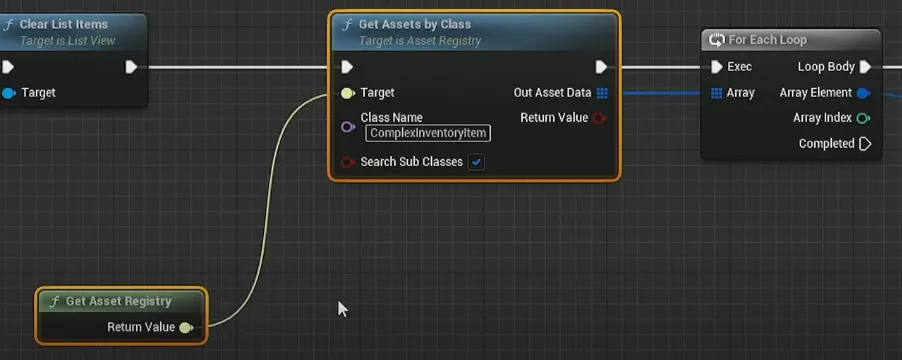902x360 pixels.
Task: Click the Search Sub Classes boolean pin
Action: point(347,162)
